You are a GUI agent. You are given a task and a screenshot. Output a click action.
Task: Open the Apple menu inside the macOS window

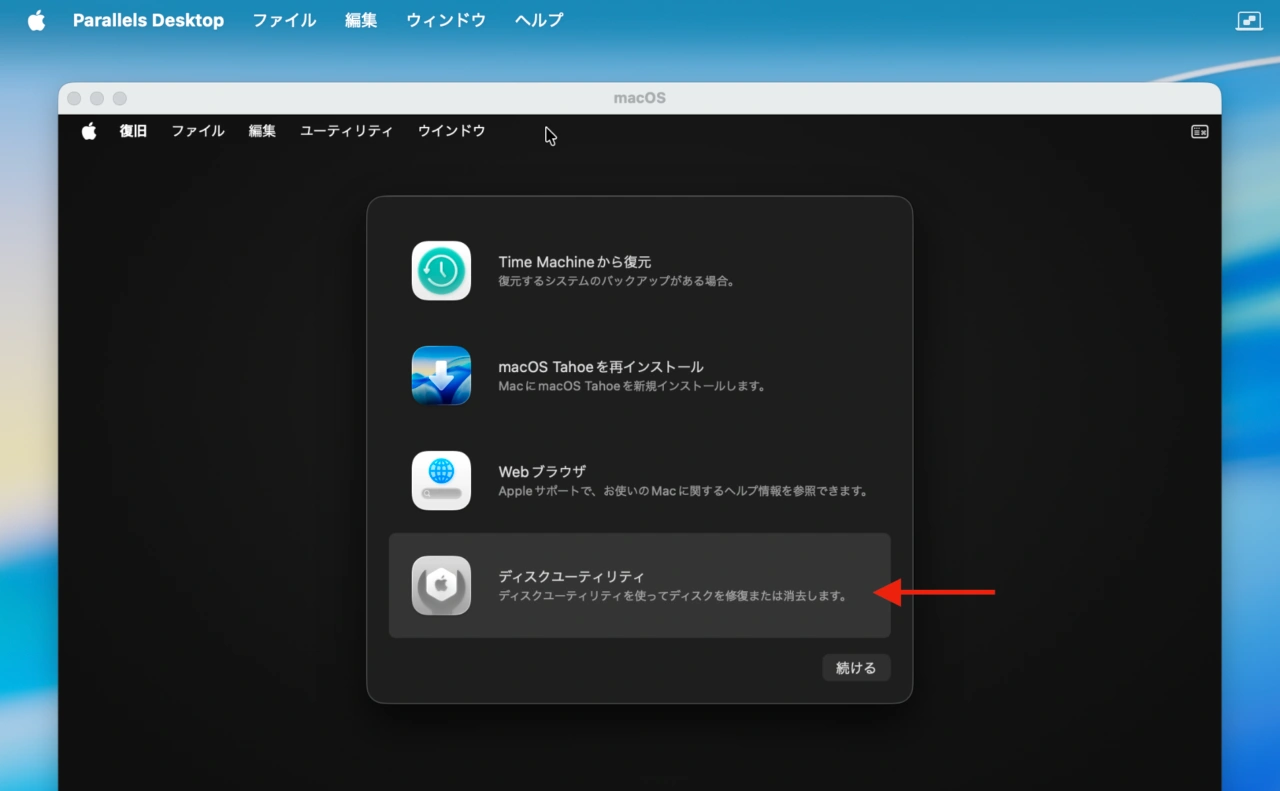pos(89,131)
